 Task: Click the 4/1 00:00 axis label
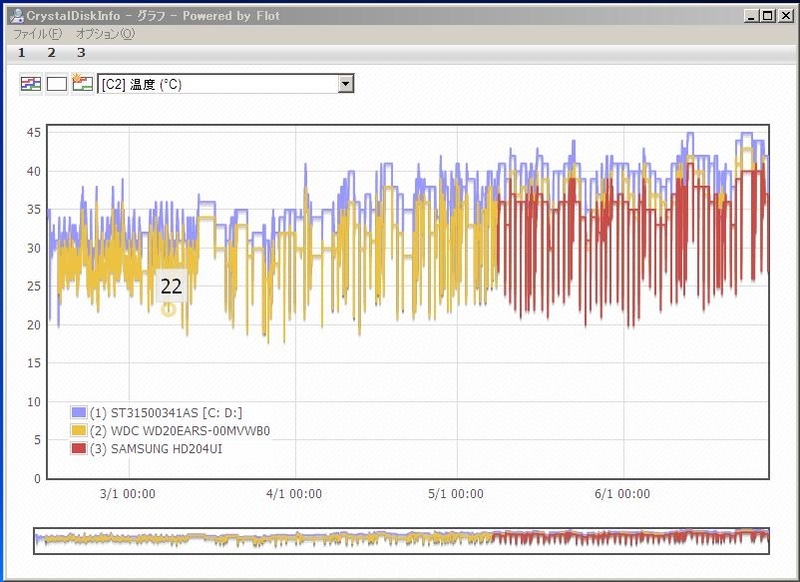(294, 494)
